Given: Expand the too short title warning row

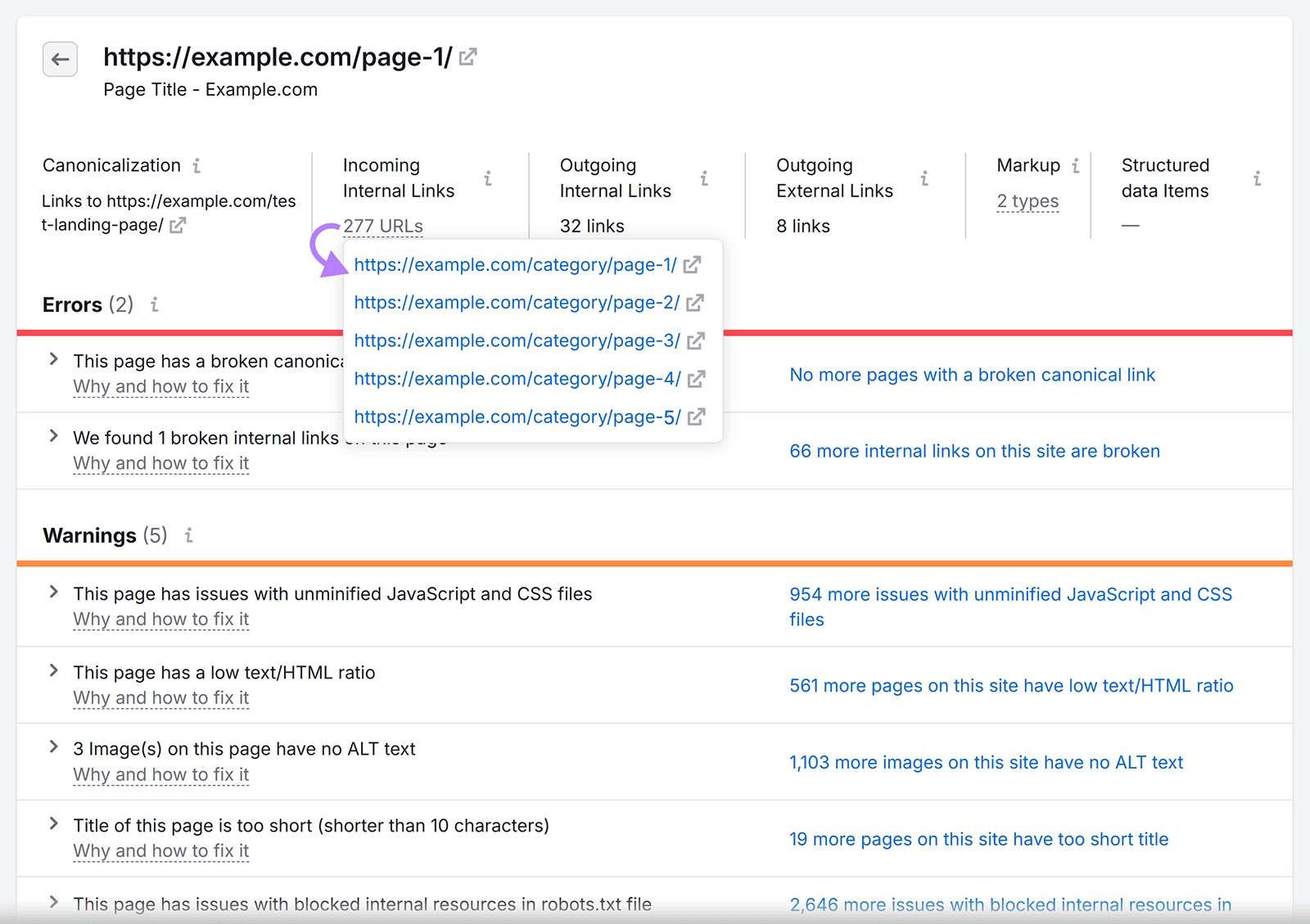Looking at the screenshot, I should pyautogui.click(x=53, y=823).
